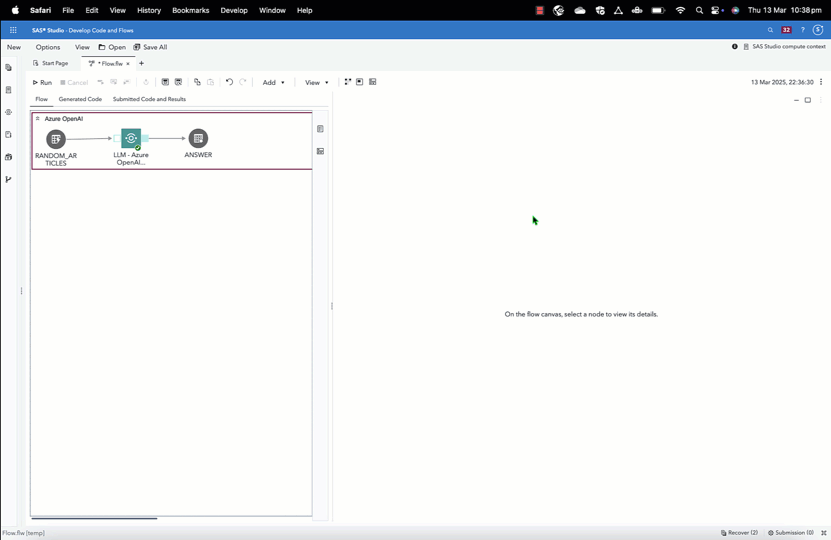Select the LLM - Azure OpenAI step node

click(131, 138)
